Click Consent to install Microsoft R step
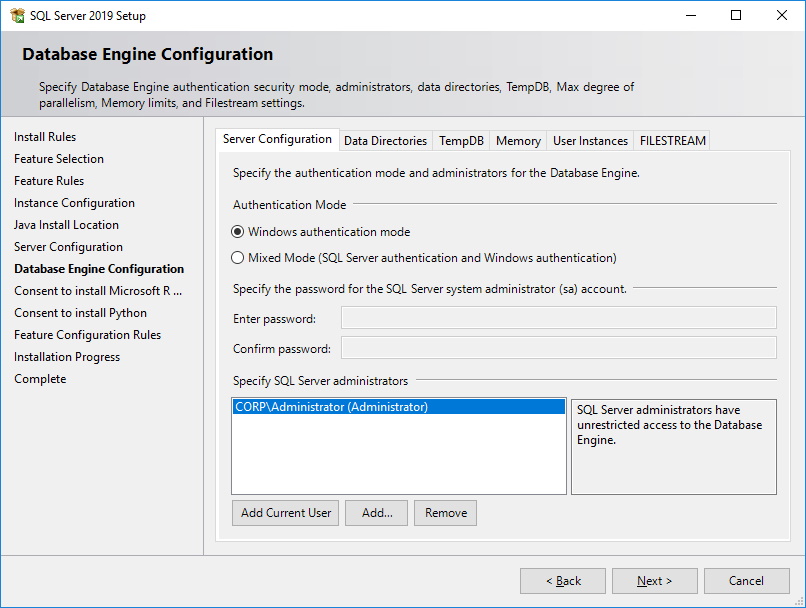Viewport: 806px width, 608px height. (x=98, y=291)
